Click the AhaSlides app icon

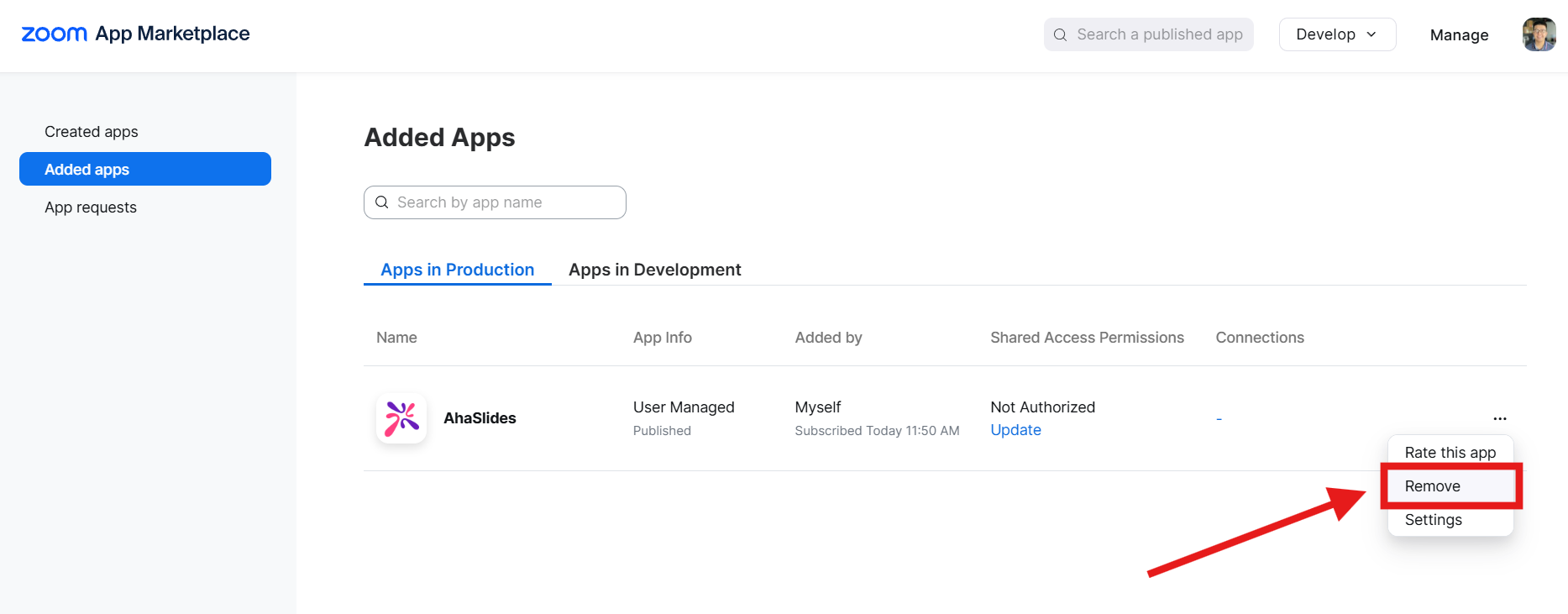pyautogui.click(x=401, y=418)
